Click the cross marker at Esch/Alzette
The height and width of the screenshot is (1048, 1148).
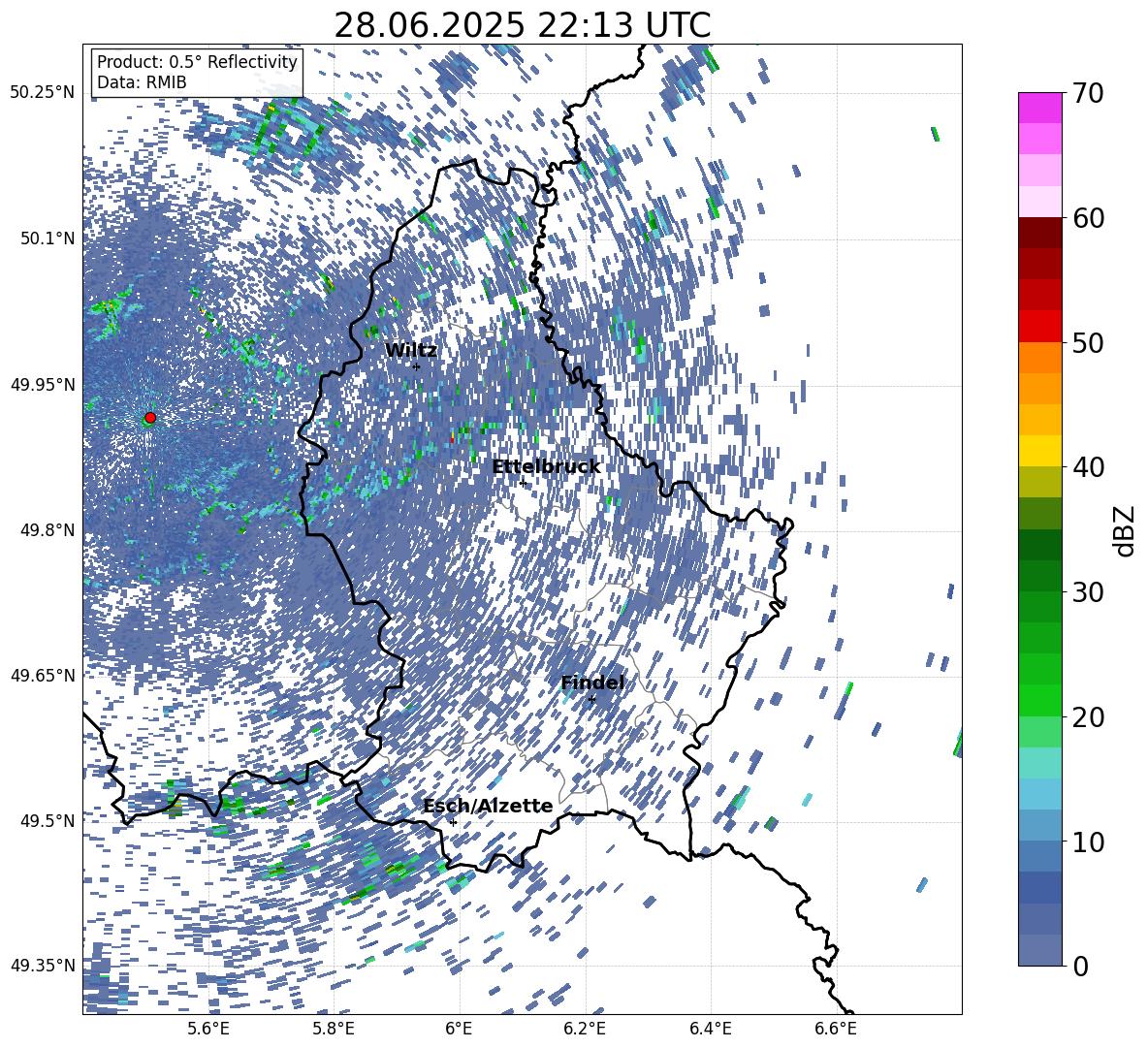[453, 822]
